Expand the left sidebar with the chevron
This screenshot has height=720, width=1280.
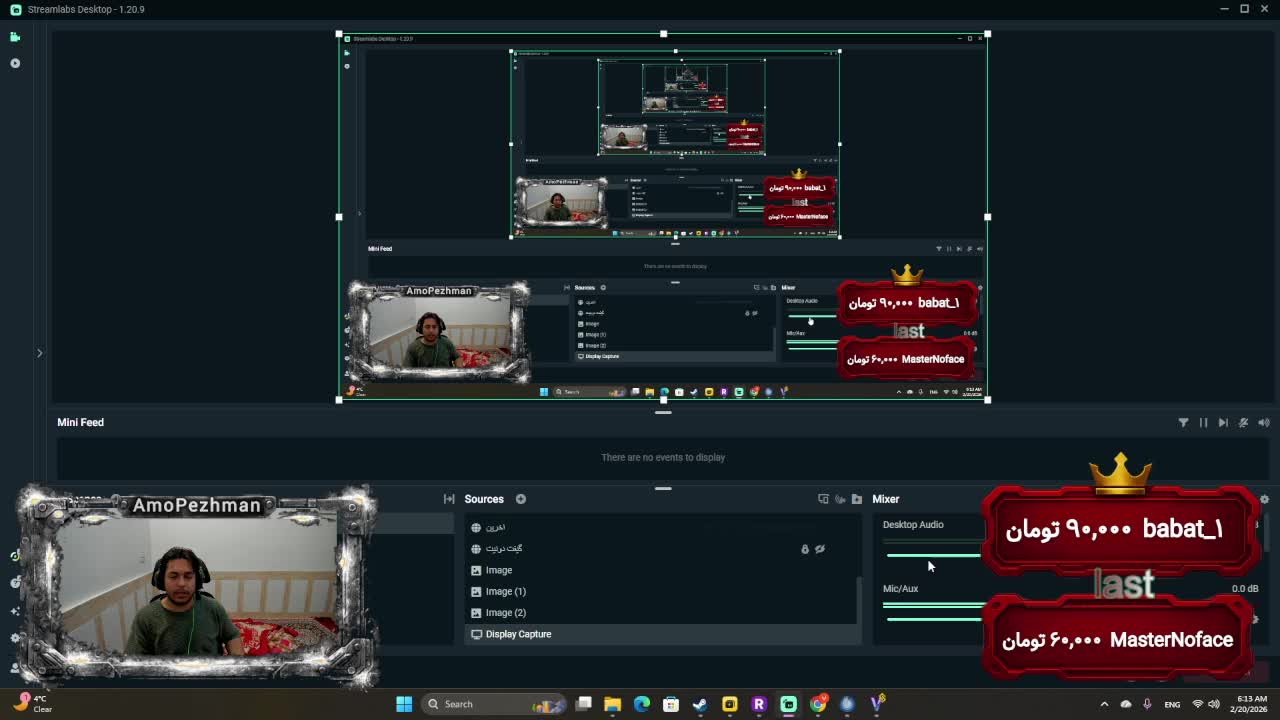(x=40, y=353)
